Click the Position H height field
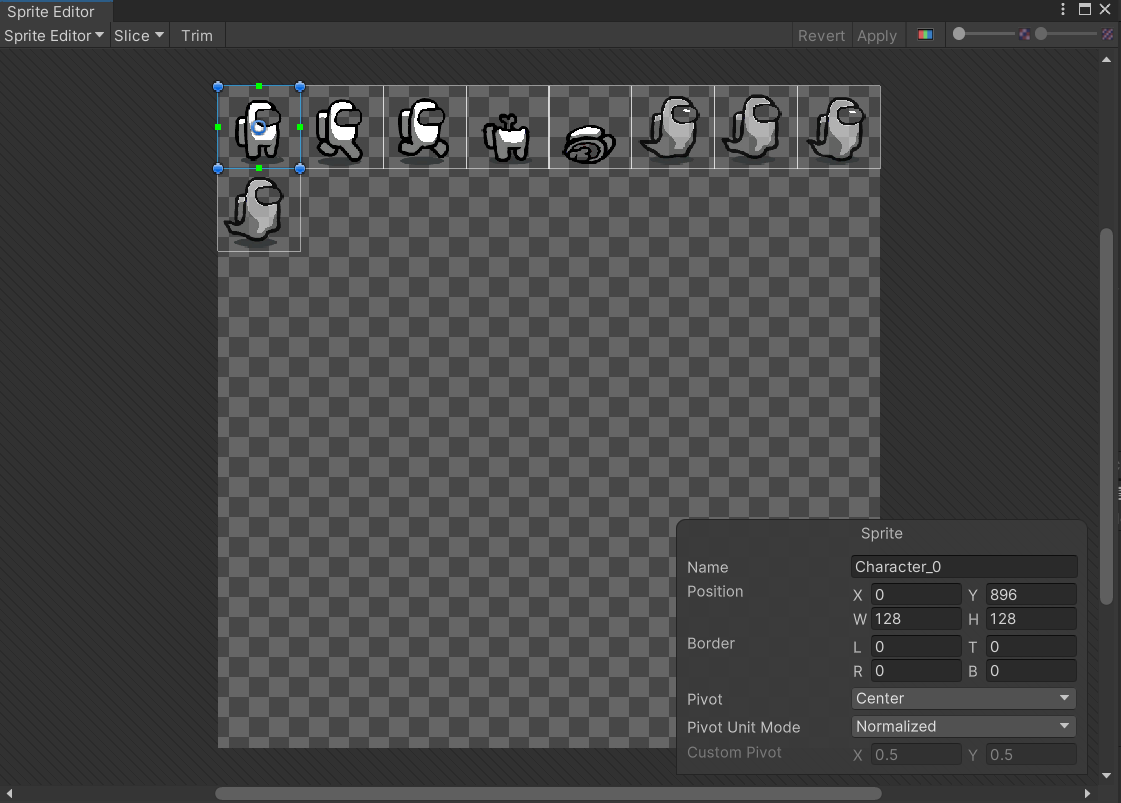1121x803 pixels. tap(1031, 619)
